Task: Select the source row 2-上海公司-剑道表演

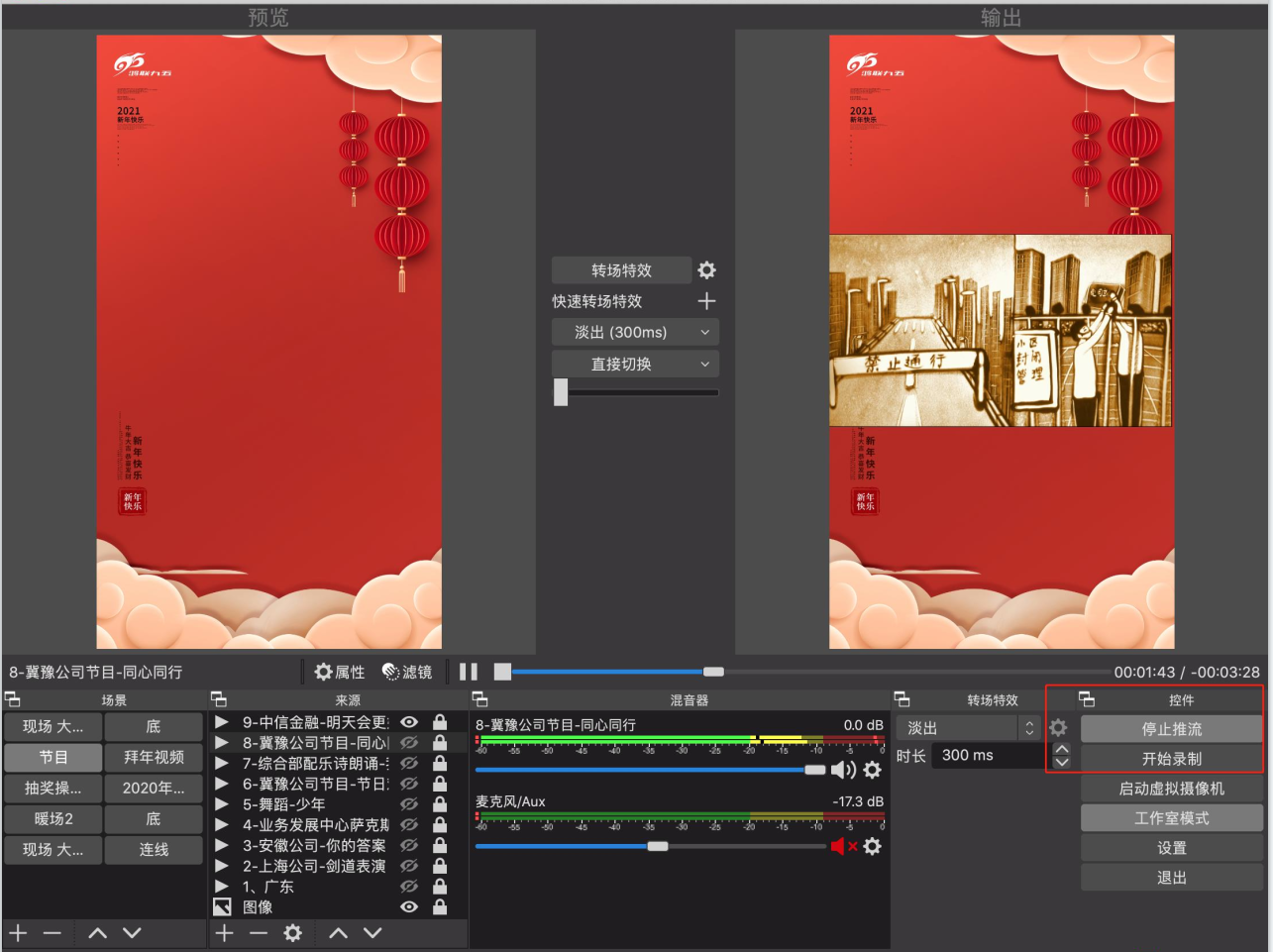Action: (x=338, y=866)
